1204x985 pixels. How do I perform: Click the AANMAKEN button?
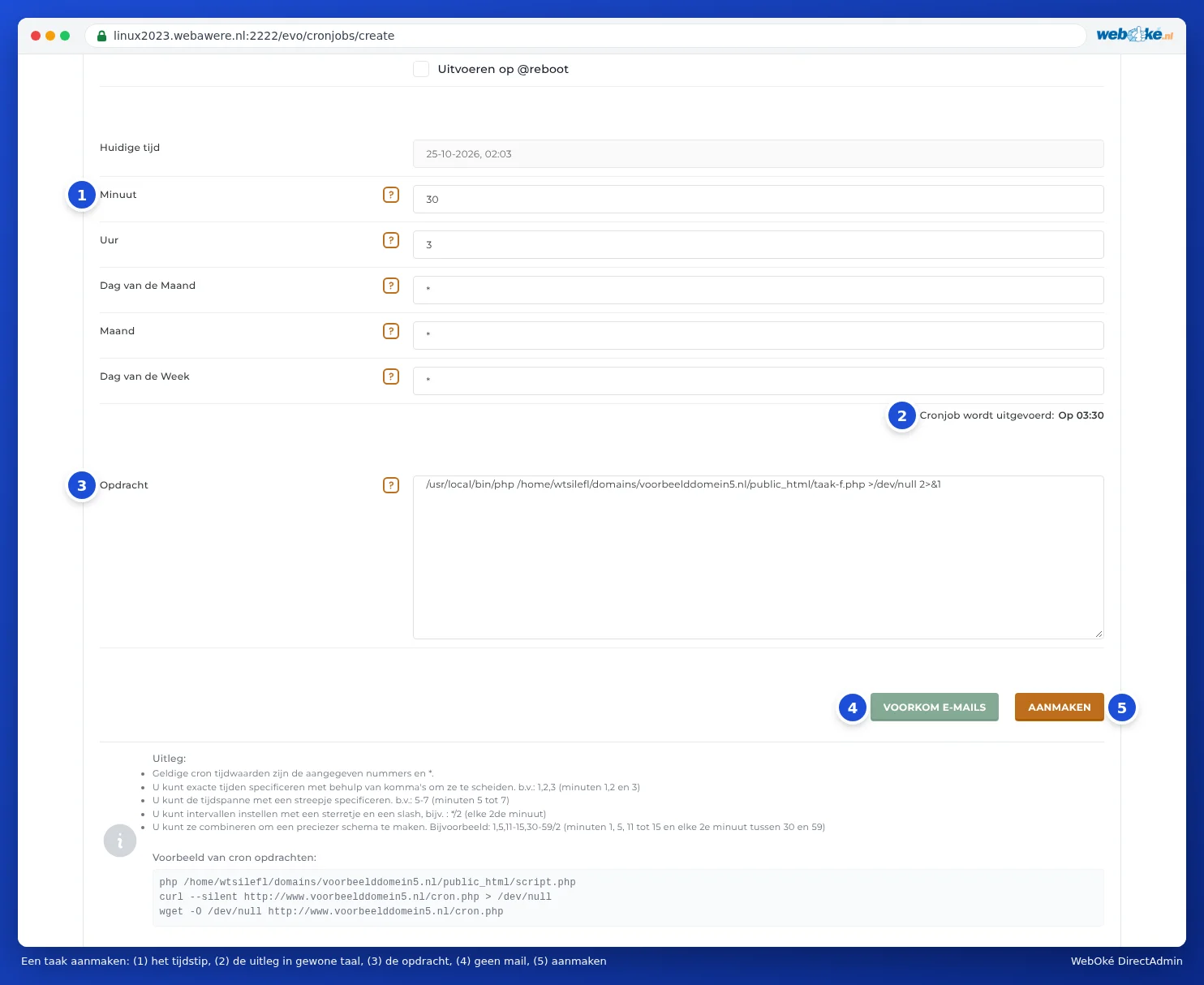[1060, 707]
